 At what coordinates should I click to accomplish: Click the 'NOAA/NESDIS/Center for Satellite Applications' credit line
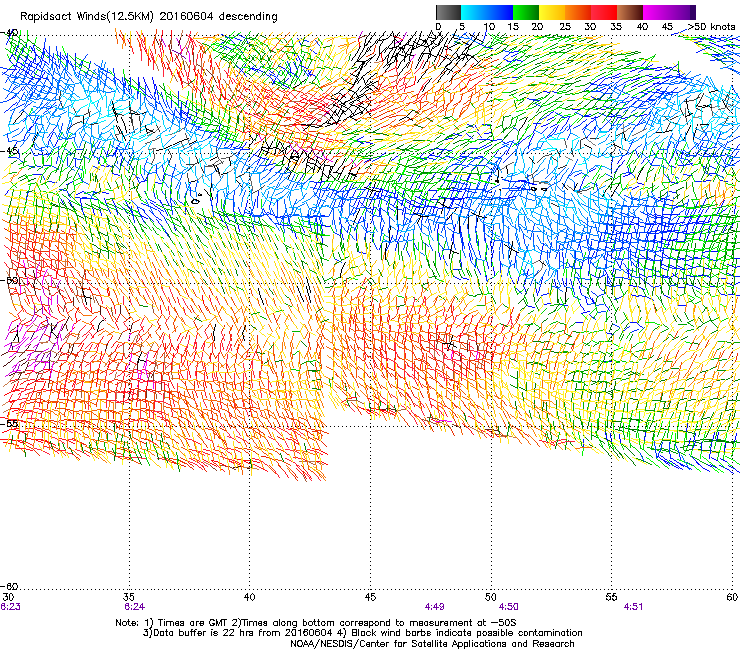point(432,644)
